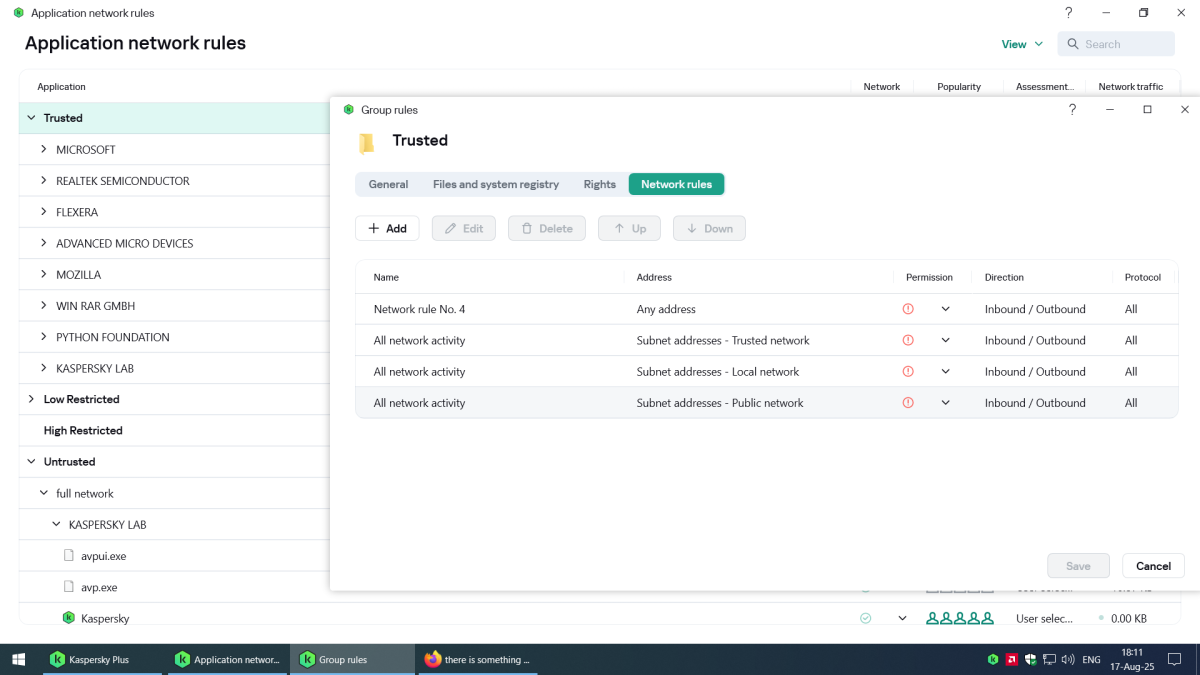Click the Save button in Group rules
1200x675 pixels.
1078,566
